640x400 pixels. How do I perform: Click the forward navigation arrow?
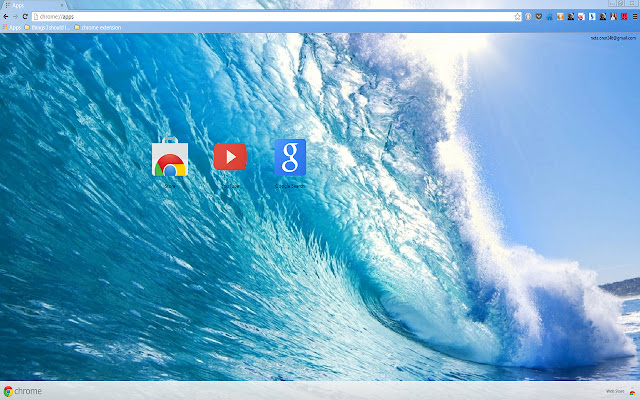click(x=16, y=17)
